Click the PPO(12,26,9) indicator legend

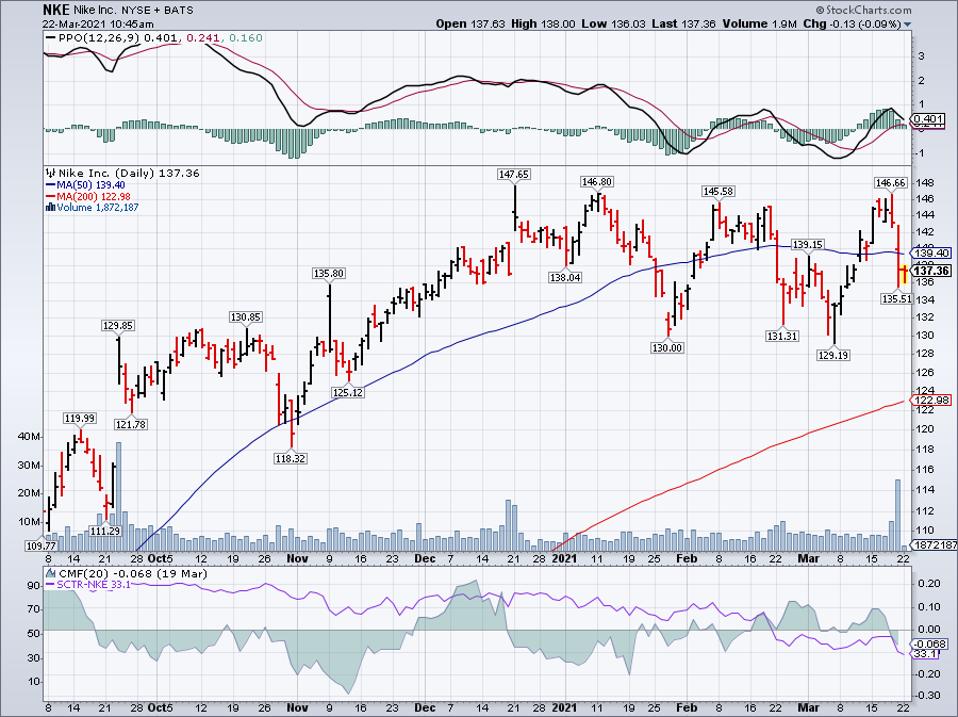click(82, 38)
